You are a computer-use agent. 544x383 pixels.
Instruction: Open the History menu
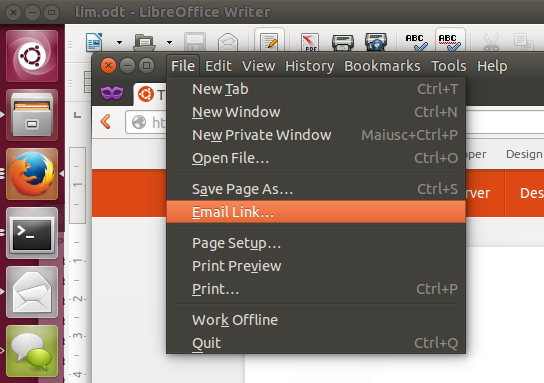pos(309,66)
